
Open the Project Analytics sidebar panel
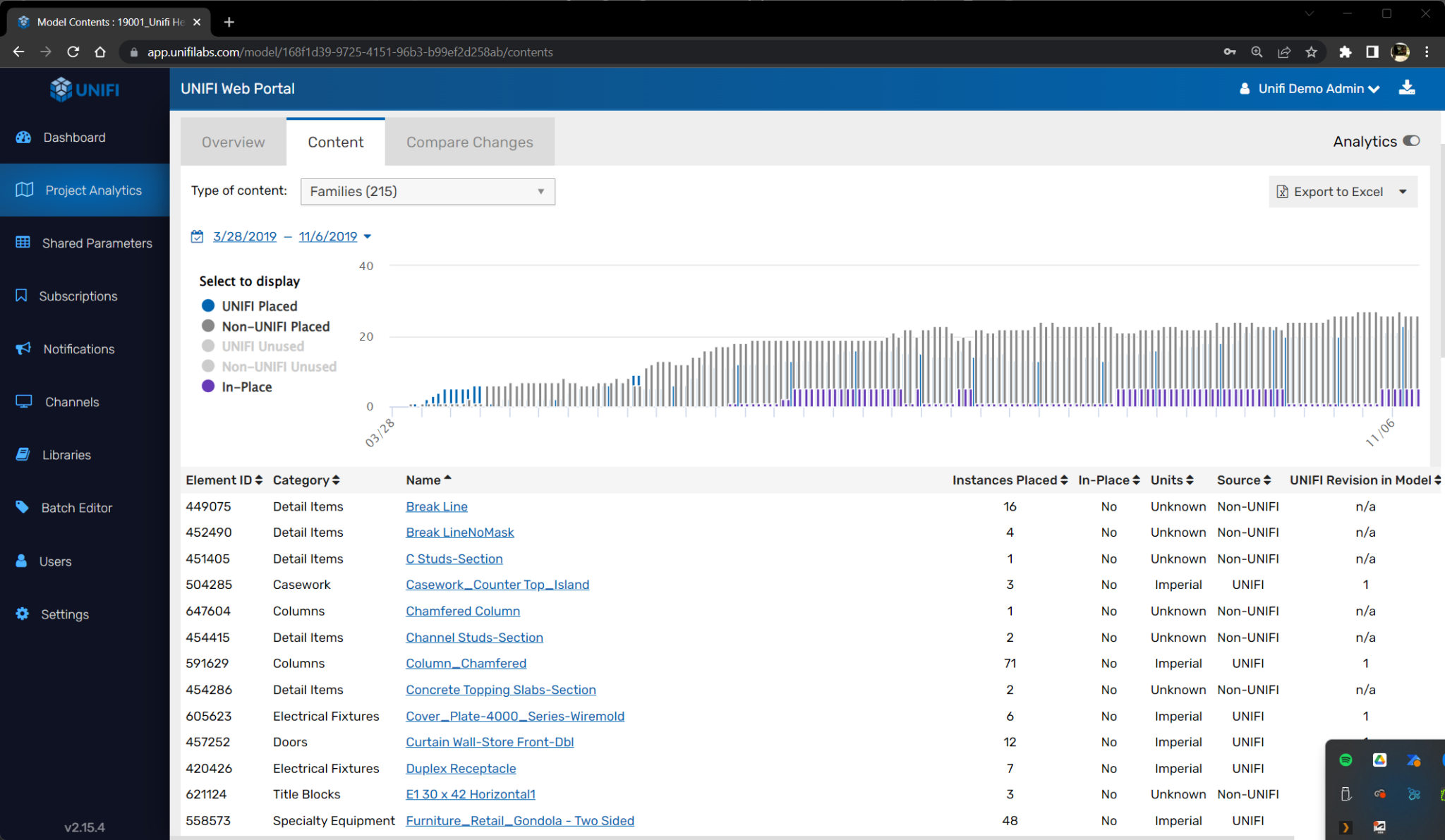[93, 190]
